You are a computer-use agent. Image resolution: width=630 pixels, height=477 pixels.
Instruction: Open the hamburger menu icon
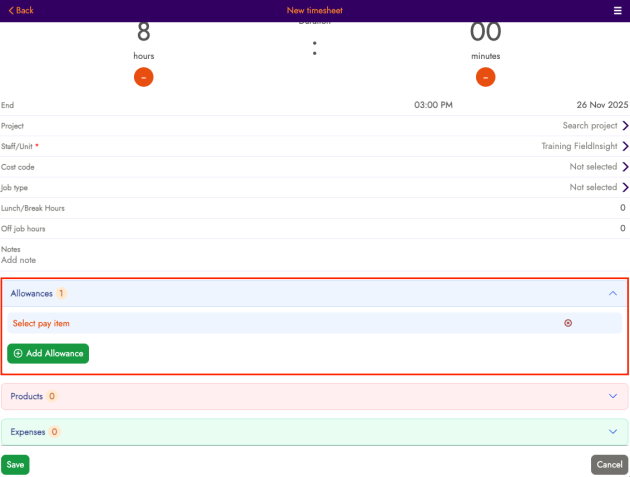(617, 10)
